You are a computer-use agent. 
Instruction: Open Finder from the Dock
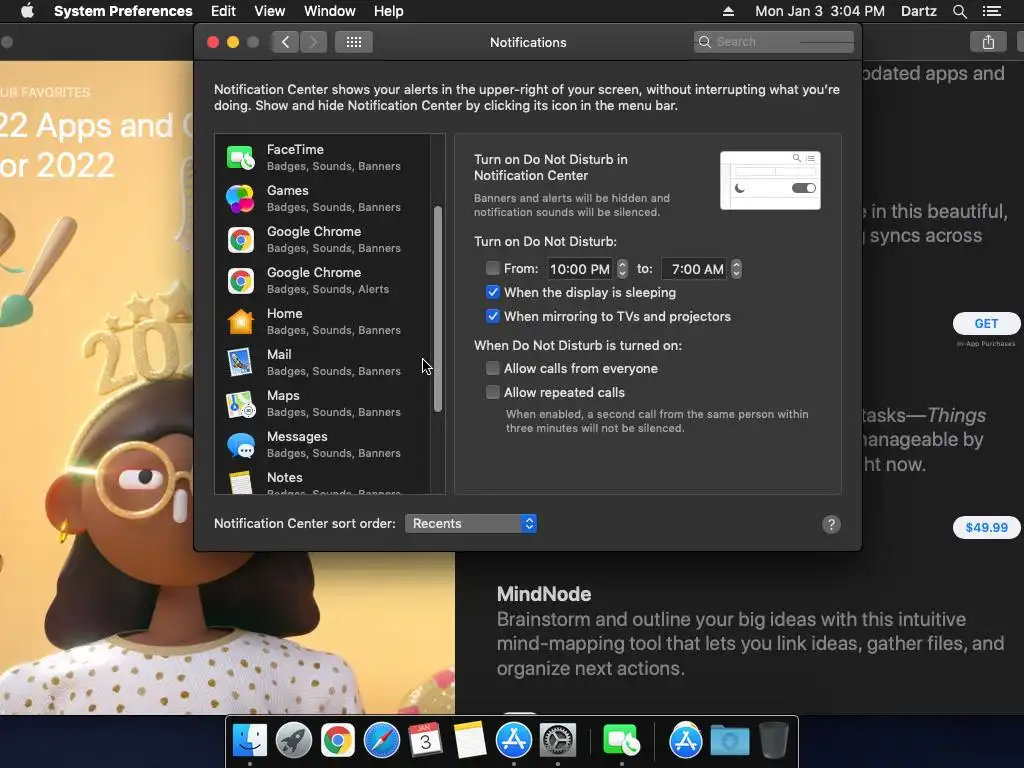coord(250,741)
